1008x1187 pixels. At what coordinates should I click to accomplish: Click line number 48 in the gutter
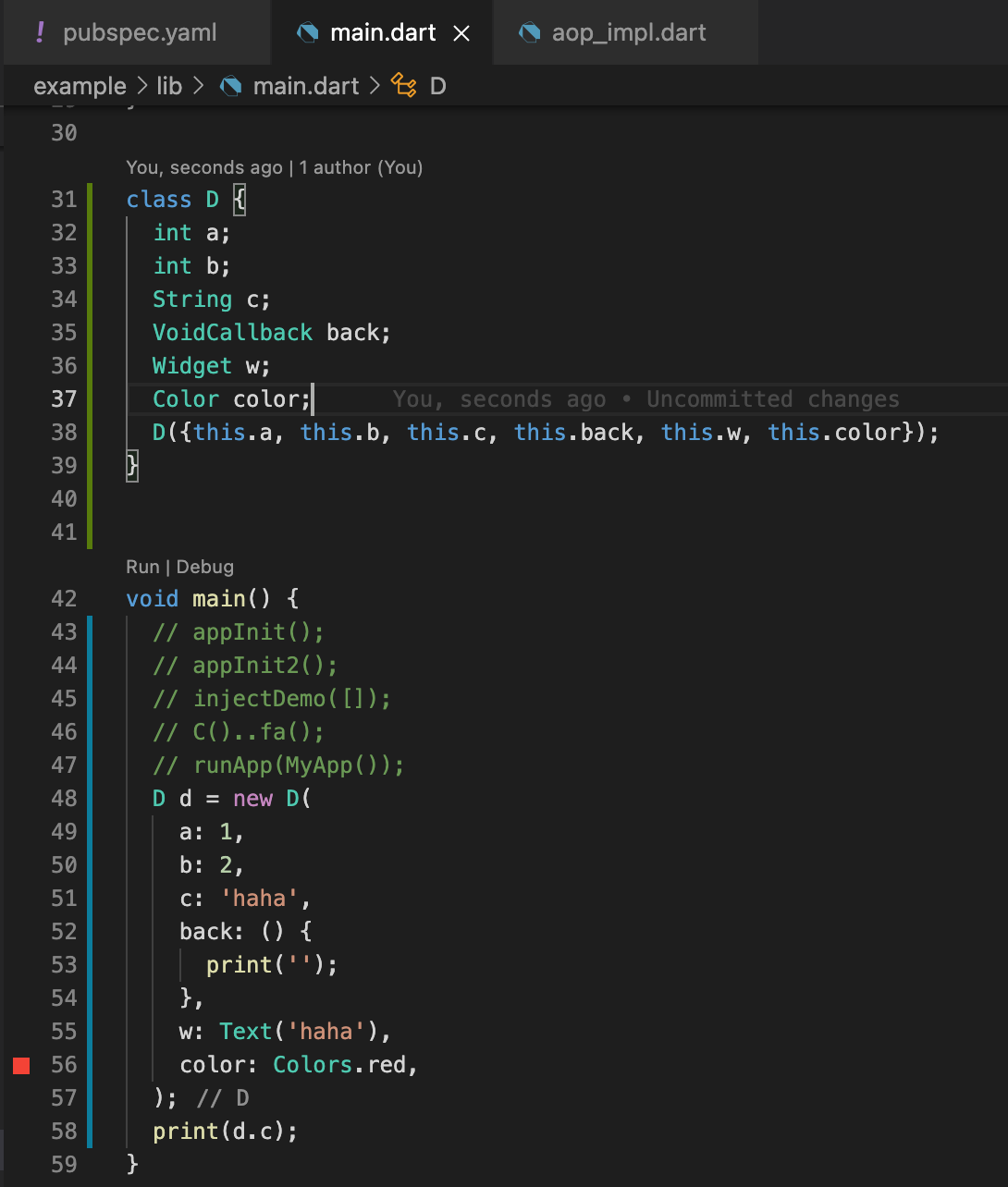click(x=64, y=799)
